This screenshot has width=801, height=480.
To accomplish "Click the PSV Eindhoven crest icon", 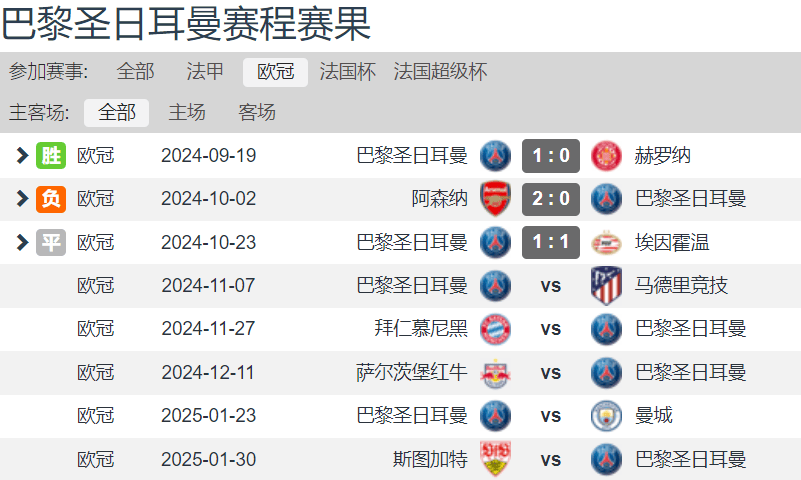I will [606, 243].
